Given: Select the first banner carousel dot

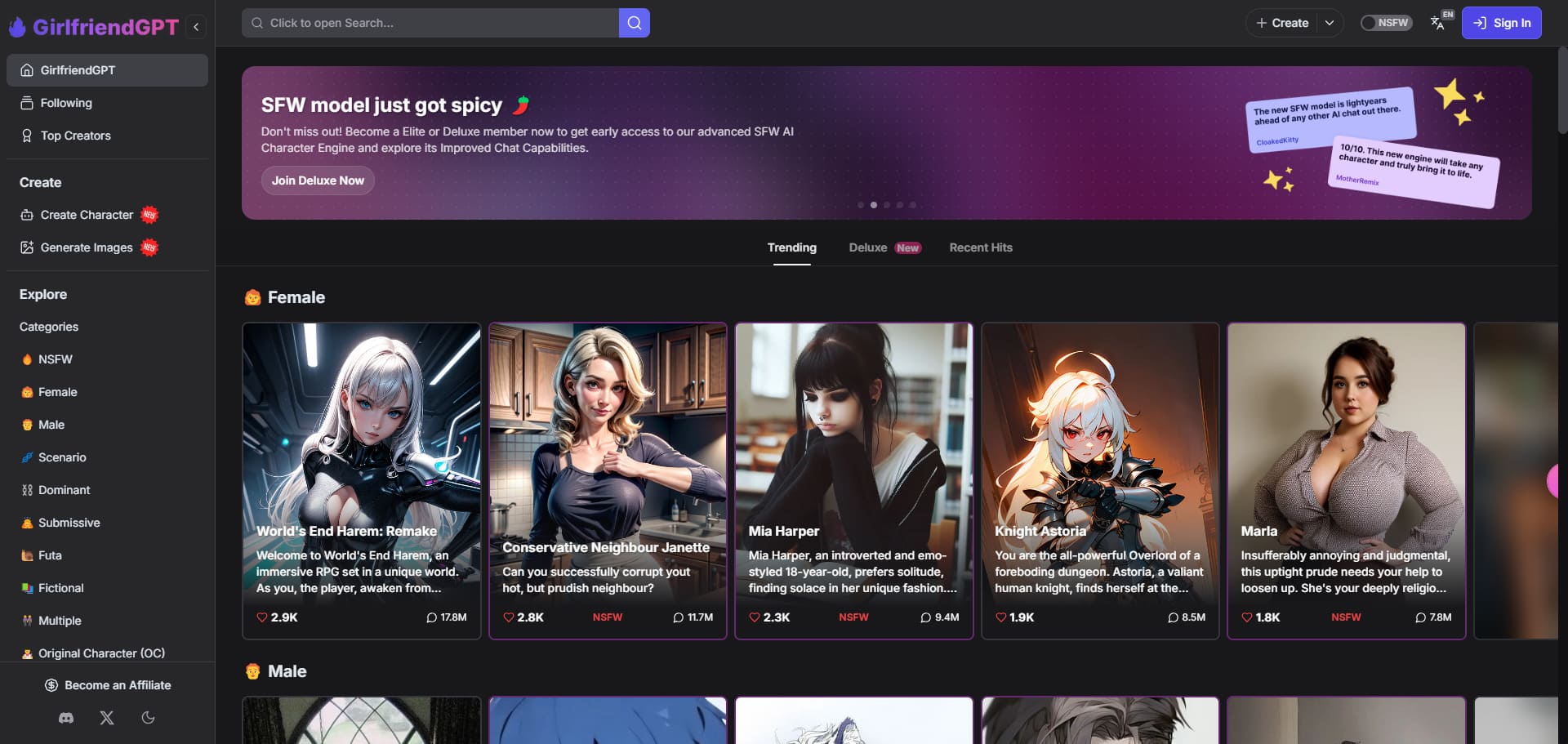Looking at the screenshot, I should [x=860, y=205].
